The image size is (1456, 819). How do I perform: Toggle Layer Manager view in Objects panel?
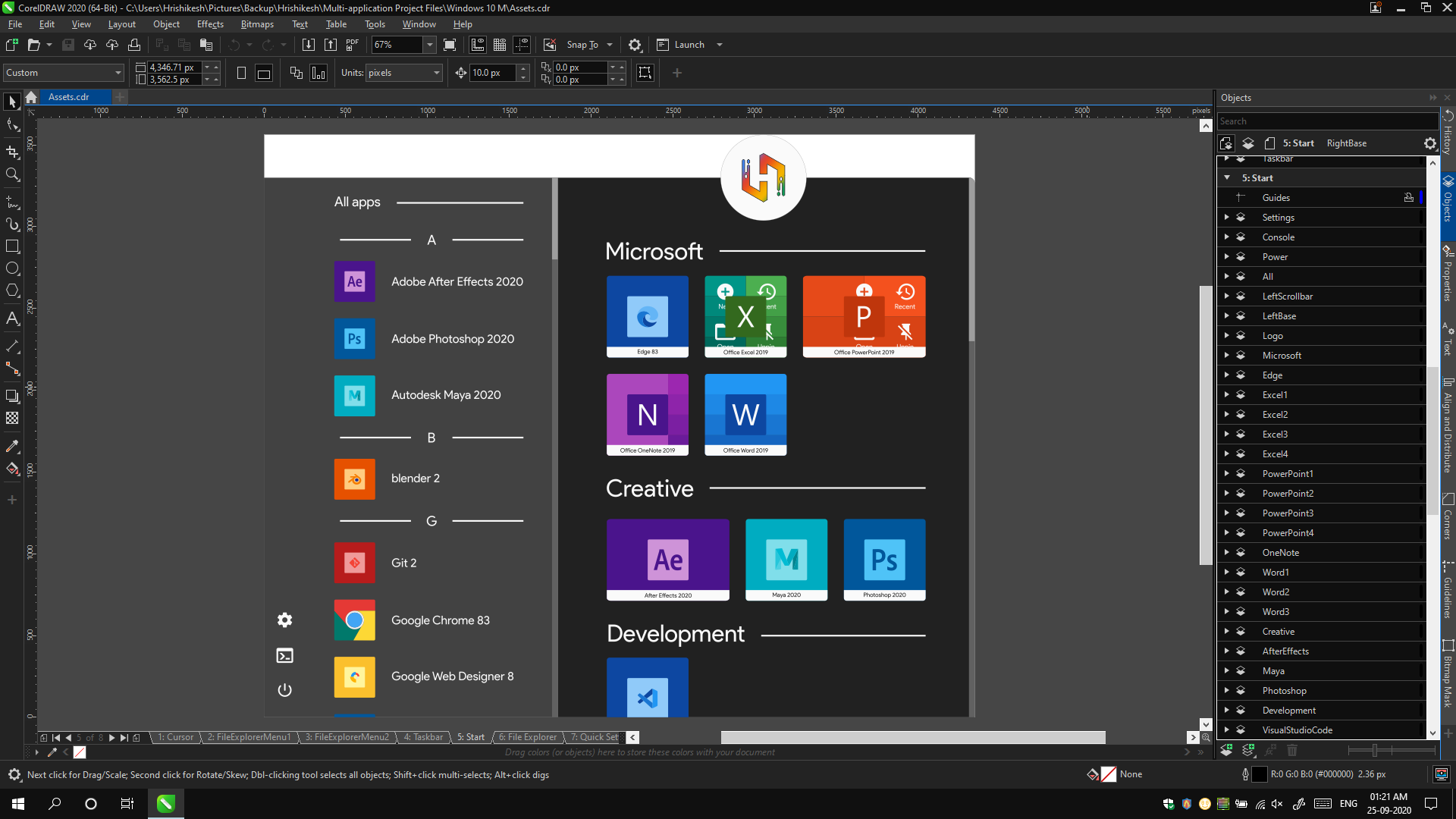(x=1248, y=143)
